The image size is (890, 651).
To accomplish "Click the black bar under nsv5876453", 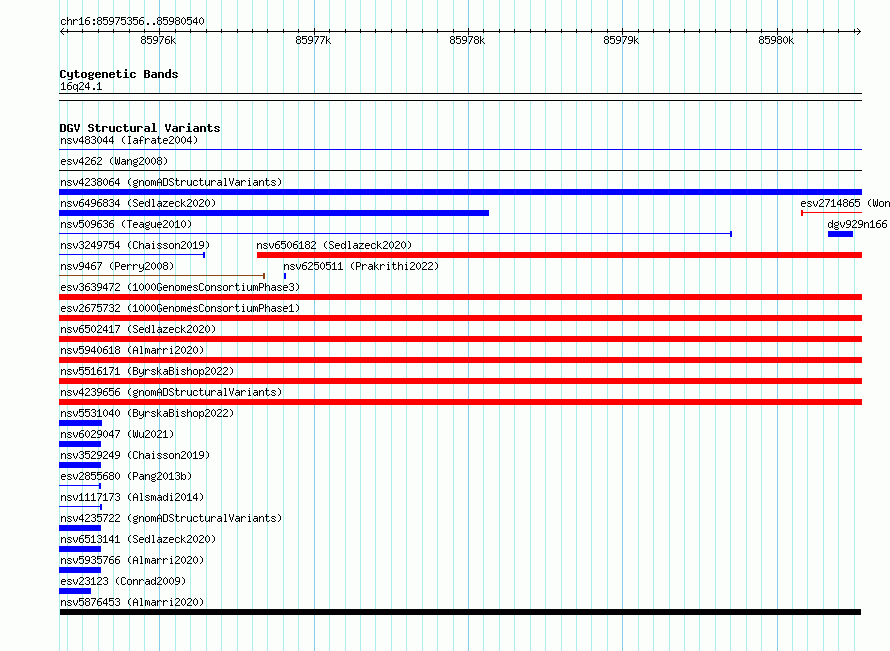I will coord(460,612).
